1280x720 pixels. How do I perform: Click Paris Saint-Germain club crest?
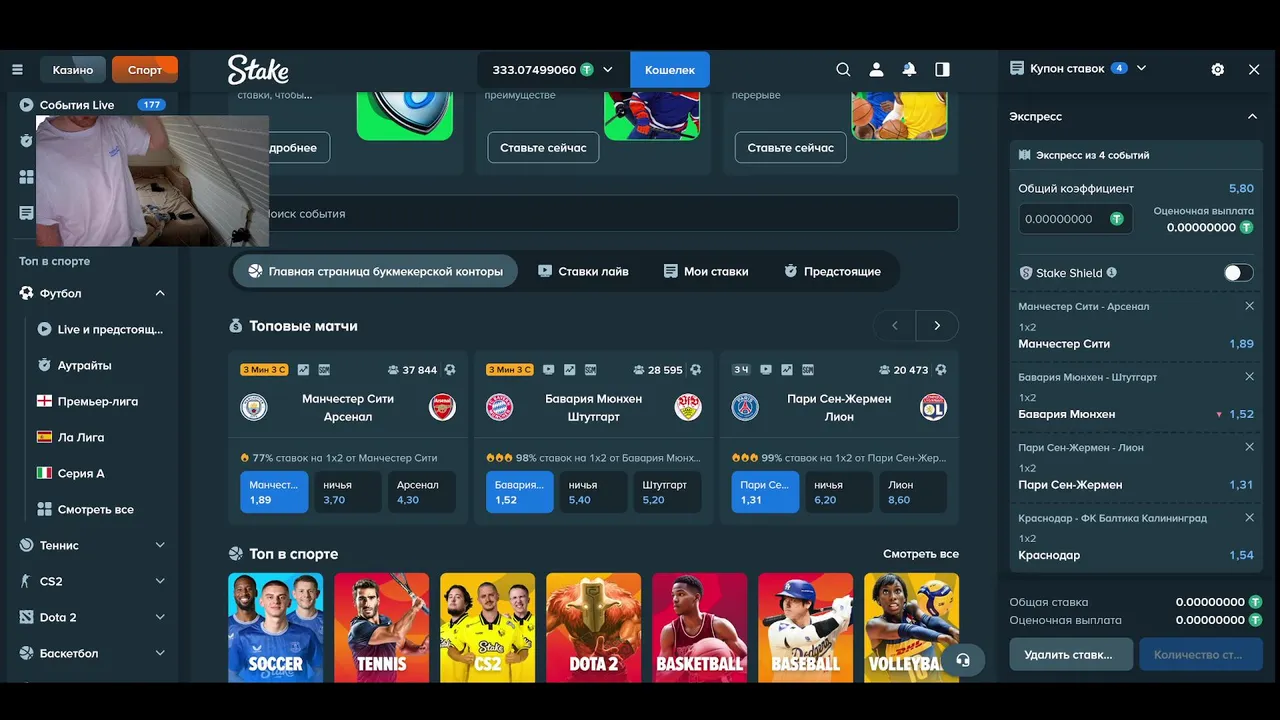coord(745,407)
